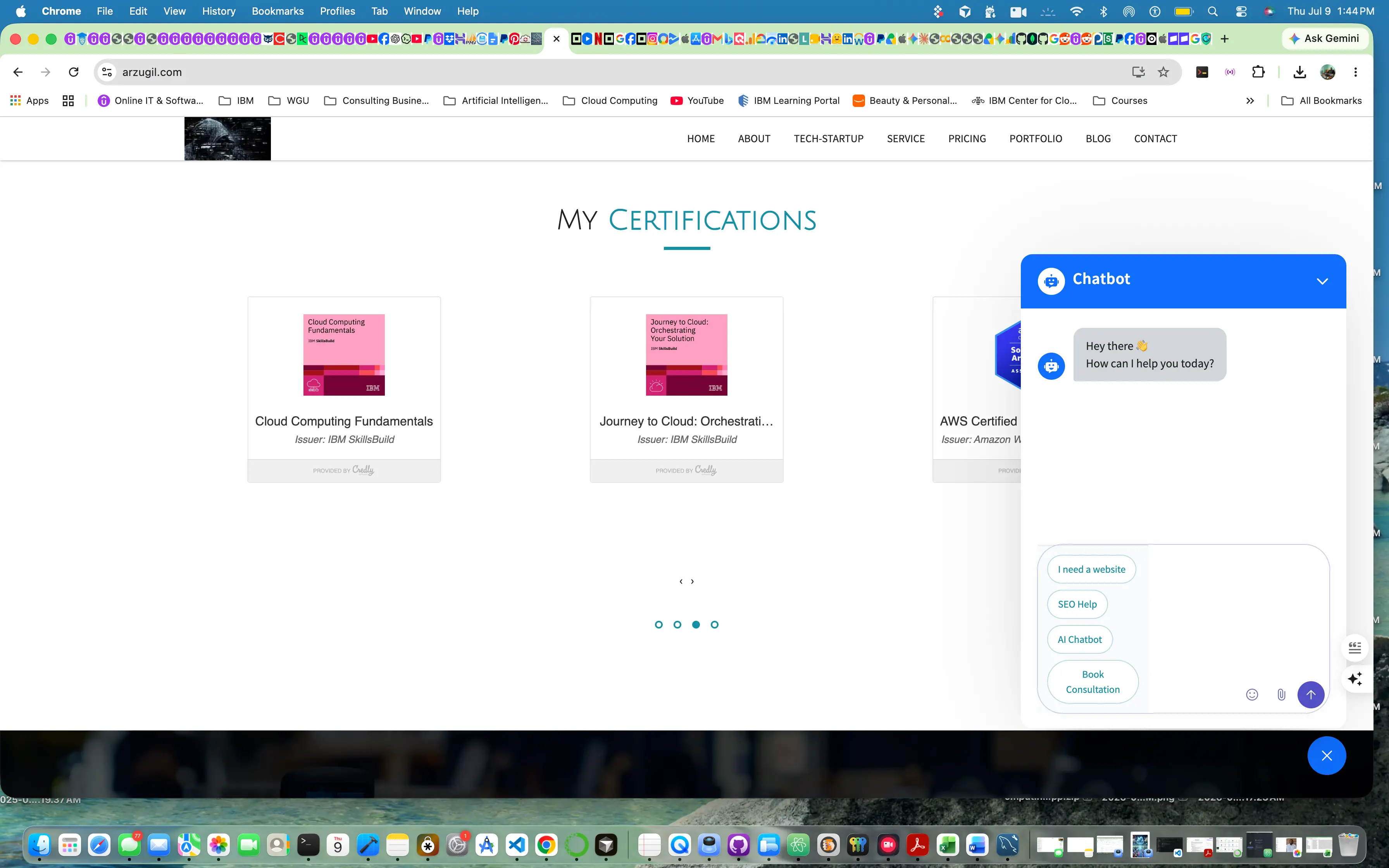Viewport: 1389px width, 868px height.
Task: Open the ABOUT navigation item
Action: (x=754, y=139)
